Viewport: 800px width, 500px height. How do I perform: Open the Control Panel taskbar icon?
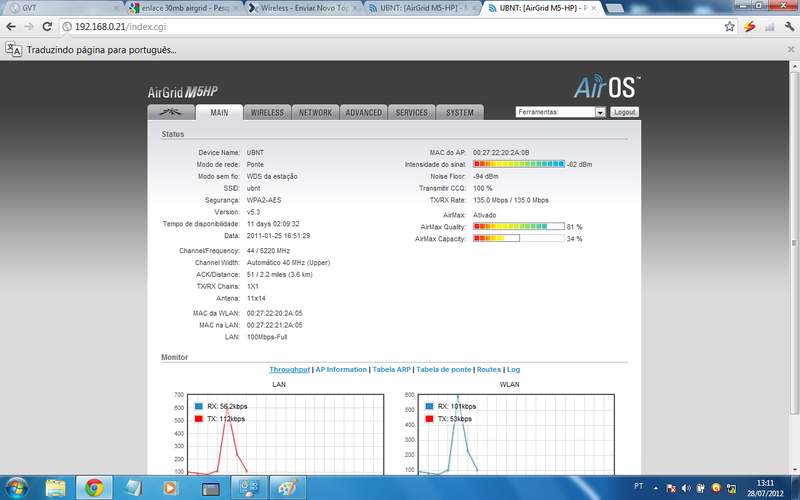pos(249,488)
